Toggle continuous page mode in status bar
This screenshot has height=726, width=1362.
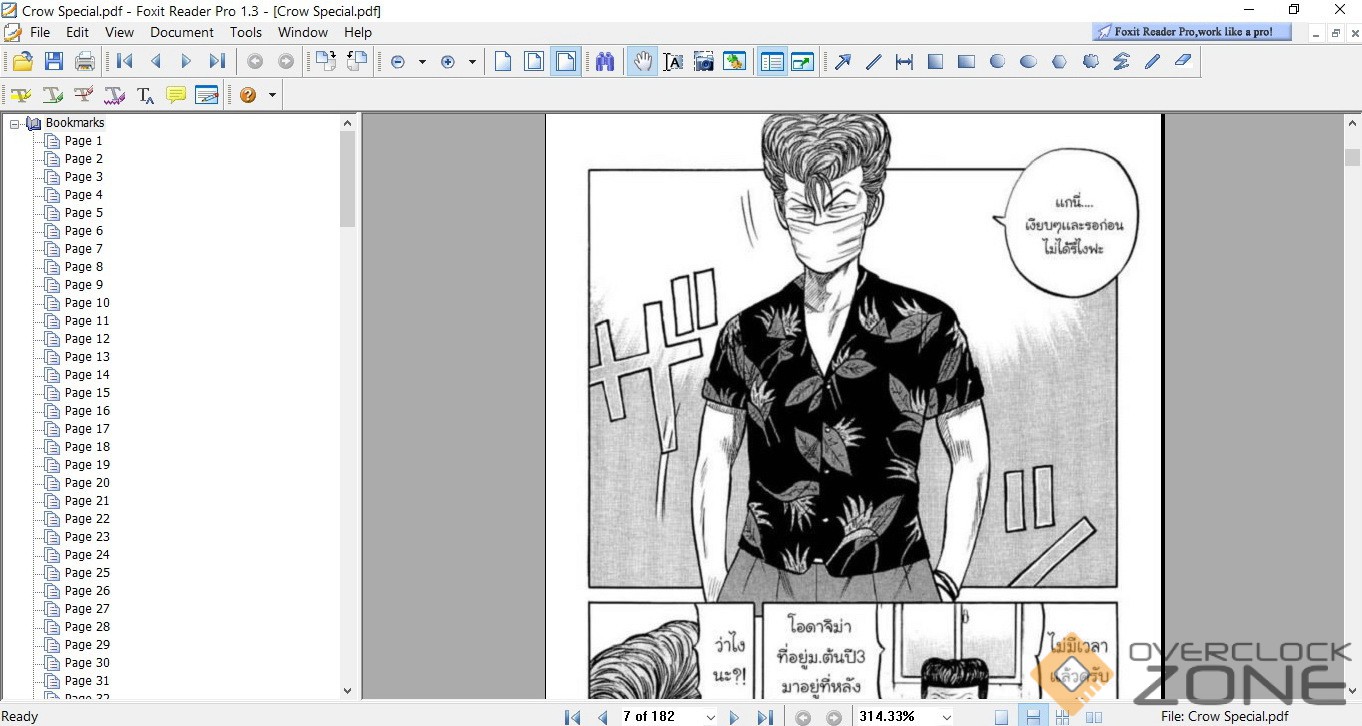[1032, 717]
